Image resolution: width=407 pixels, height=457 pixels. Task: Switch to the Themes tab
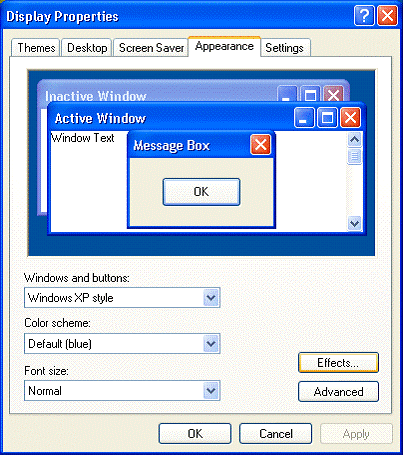point(36,48)
